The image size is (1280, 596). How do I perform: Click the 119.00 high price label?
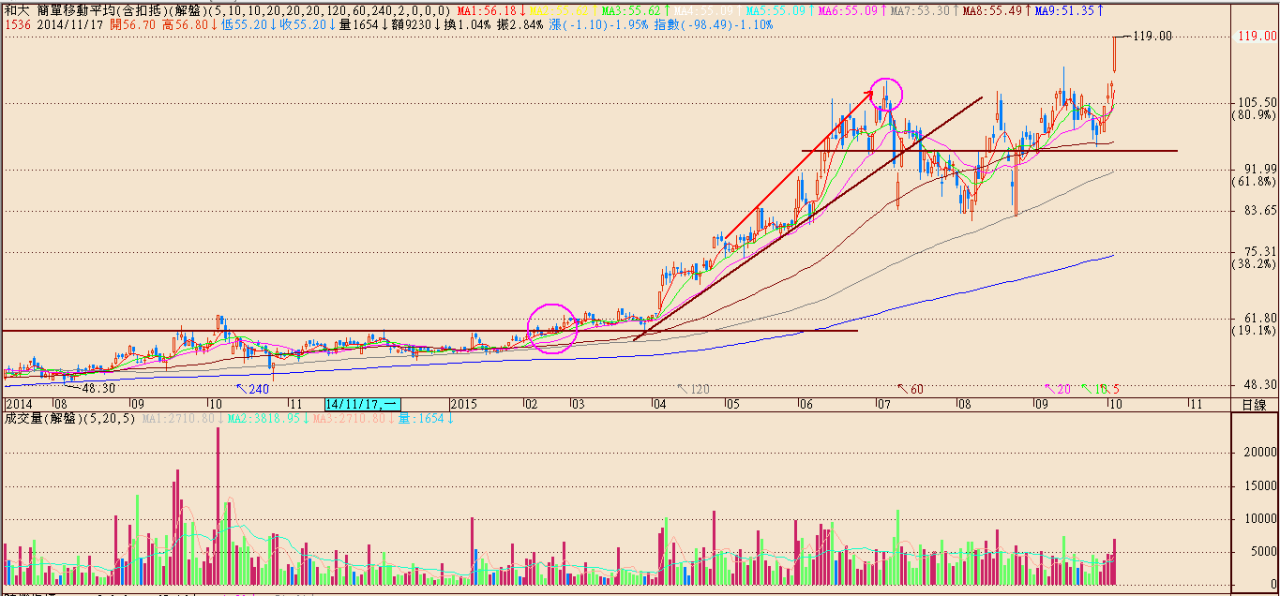coord(1151,36)
